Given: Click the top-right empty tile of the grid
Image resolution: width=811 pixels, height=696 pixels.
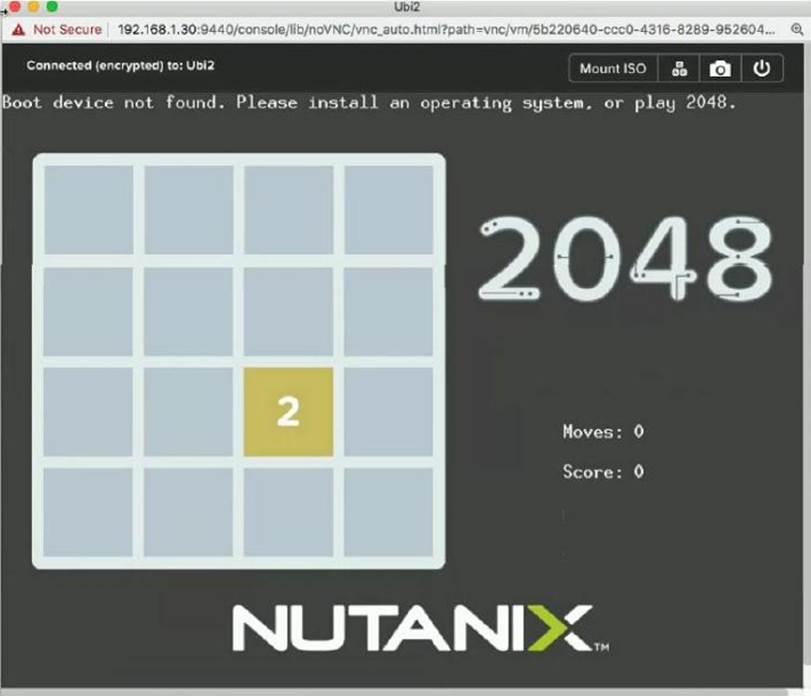Looking at the screenshot, I should (389, 210).
